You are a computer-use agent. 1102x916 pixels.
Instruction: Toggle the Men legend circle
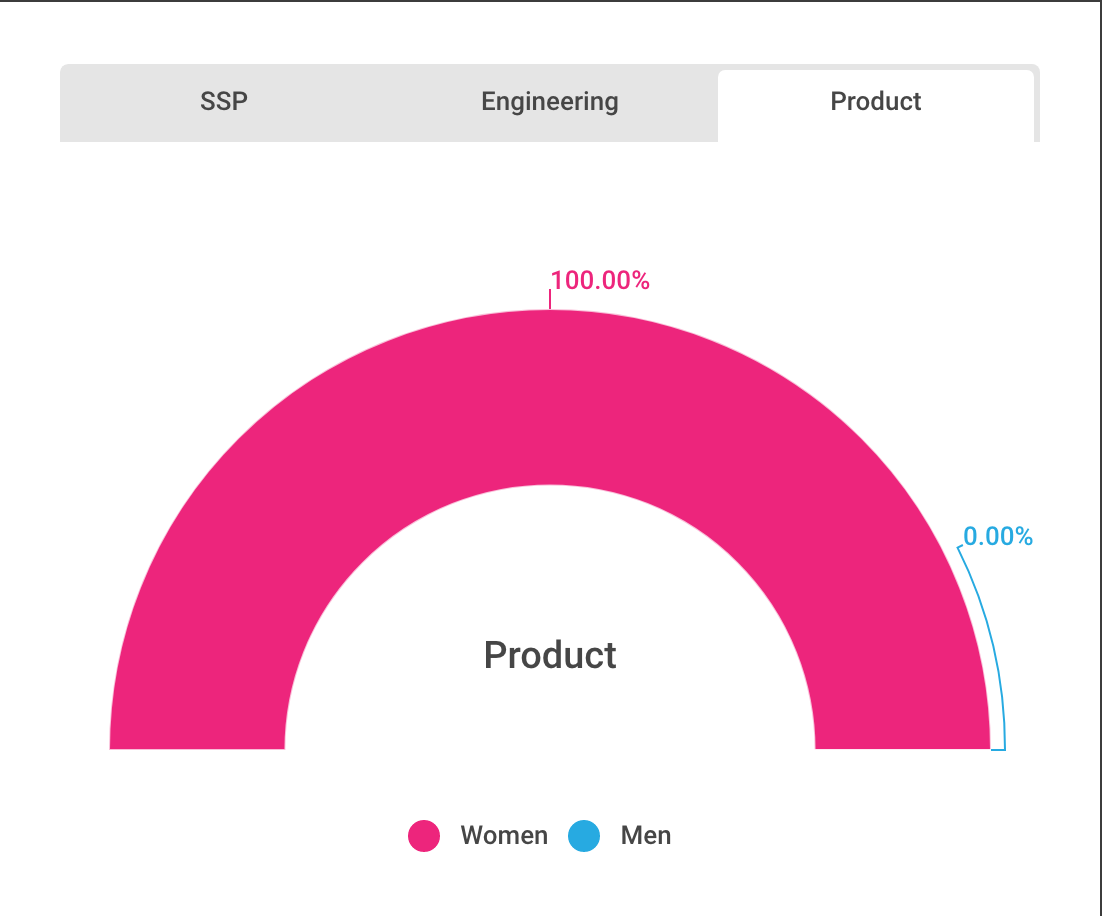[x=584, y=835]
